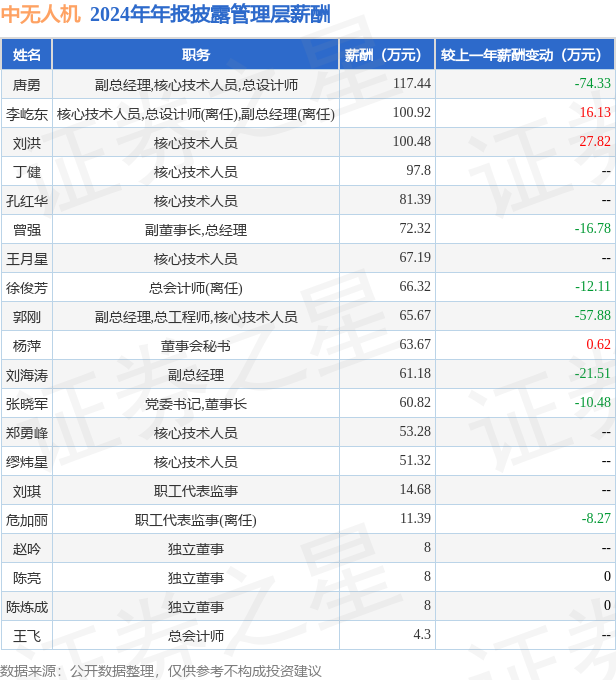Click salary value 14.68

coord(415,489)
